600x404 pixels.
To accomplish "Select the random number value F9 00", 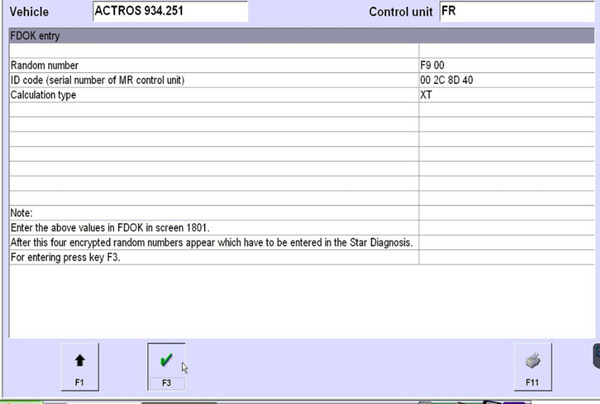I will [432, 65].
